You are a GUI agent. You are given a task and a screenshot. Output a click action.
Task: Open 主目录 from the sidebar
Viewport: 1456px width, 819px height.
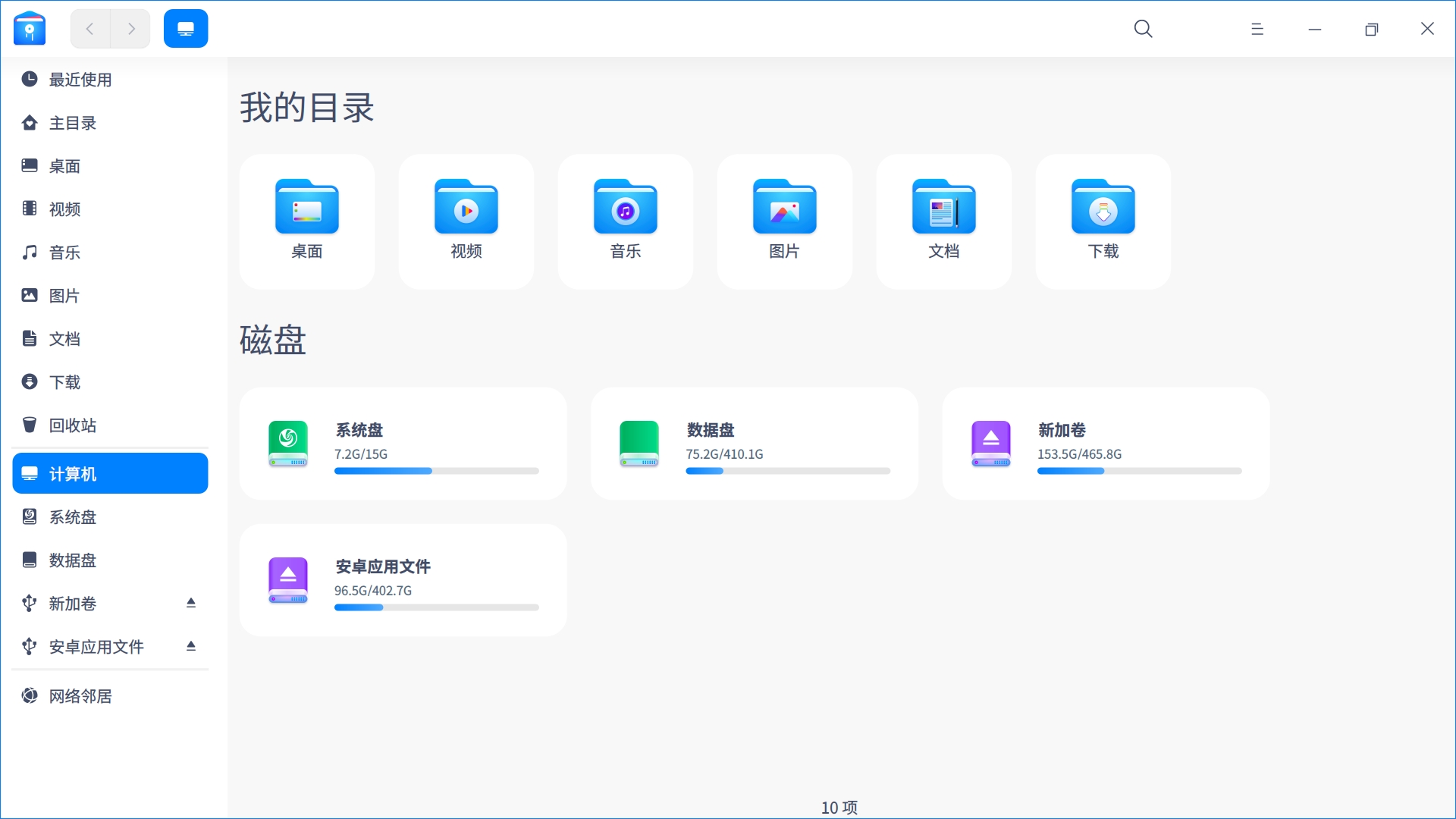point(73,123)
